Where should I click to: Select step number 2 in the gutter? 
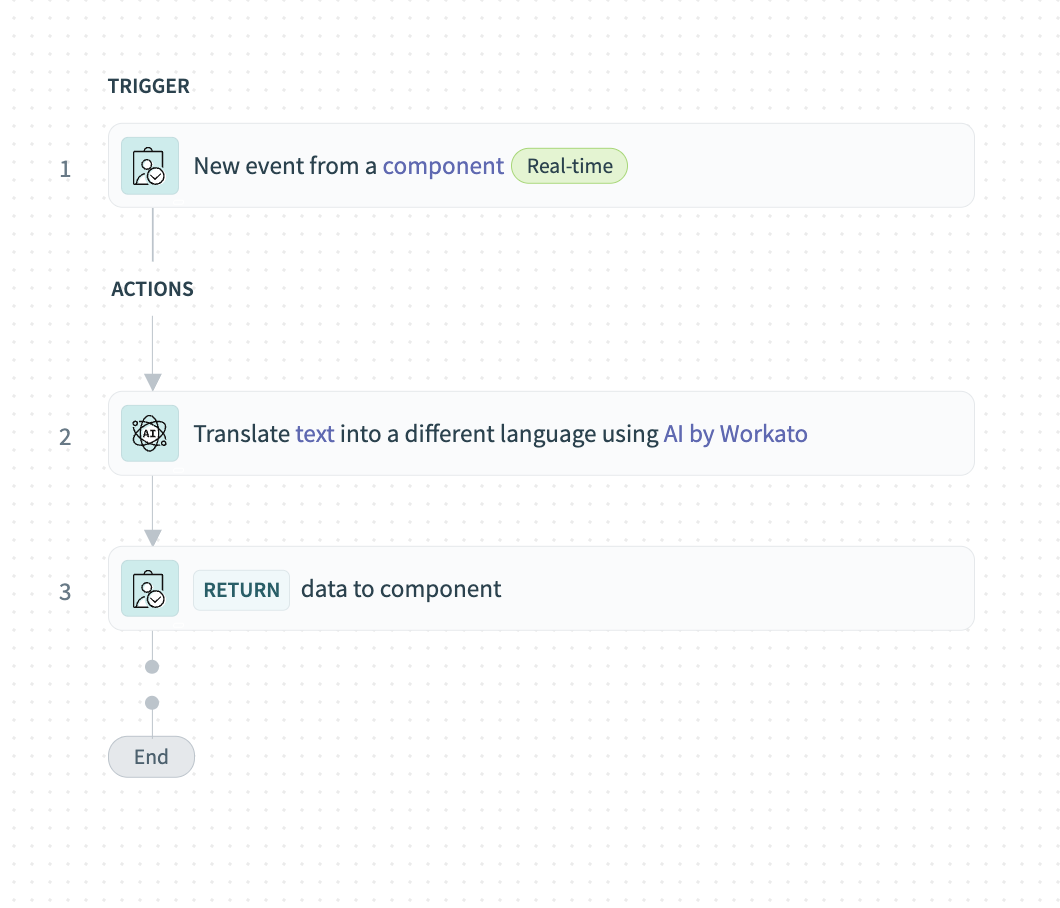(x=65, y=437)
